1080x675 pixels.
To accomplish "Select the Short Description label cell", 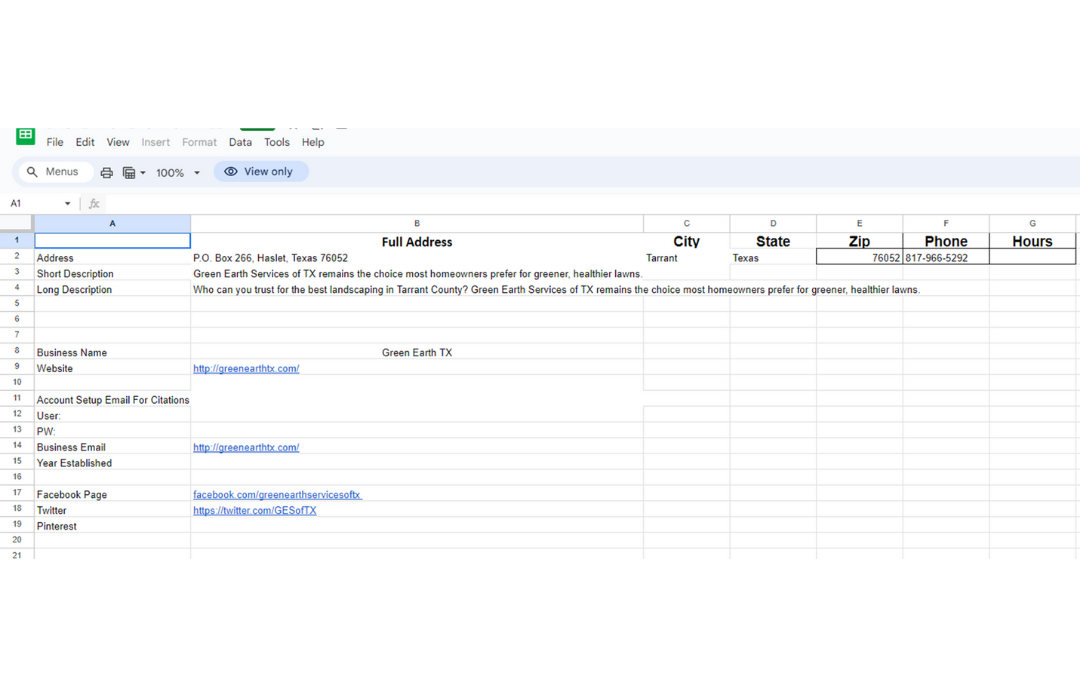I will 112,273.
